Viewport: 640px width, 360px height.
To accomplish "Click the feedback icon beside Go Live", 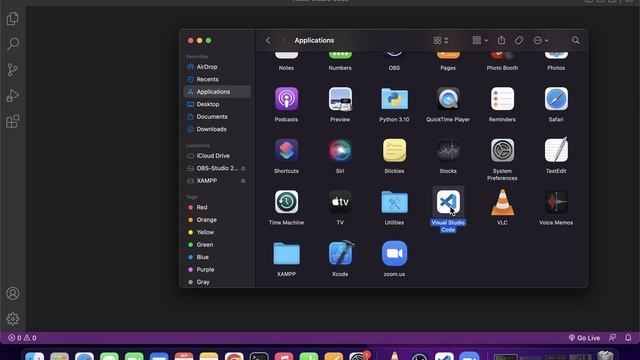I will [612, 338].
